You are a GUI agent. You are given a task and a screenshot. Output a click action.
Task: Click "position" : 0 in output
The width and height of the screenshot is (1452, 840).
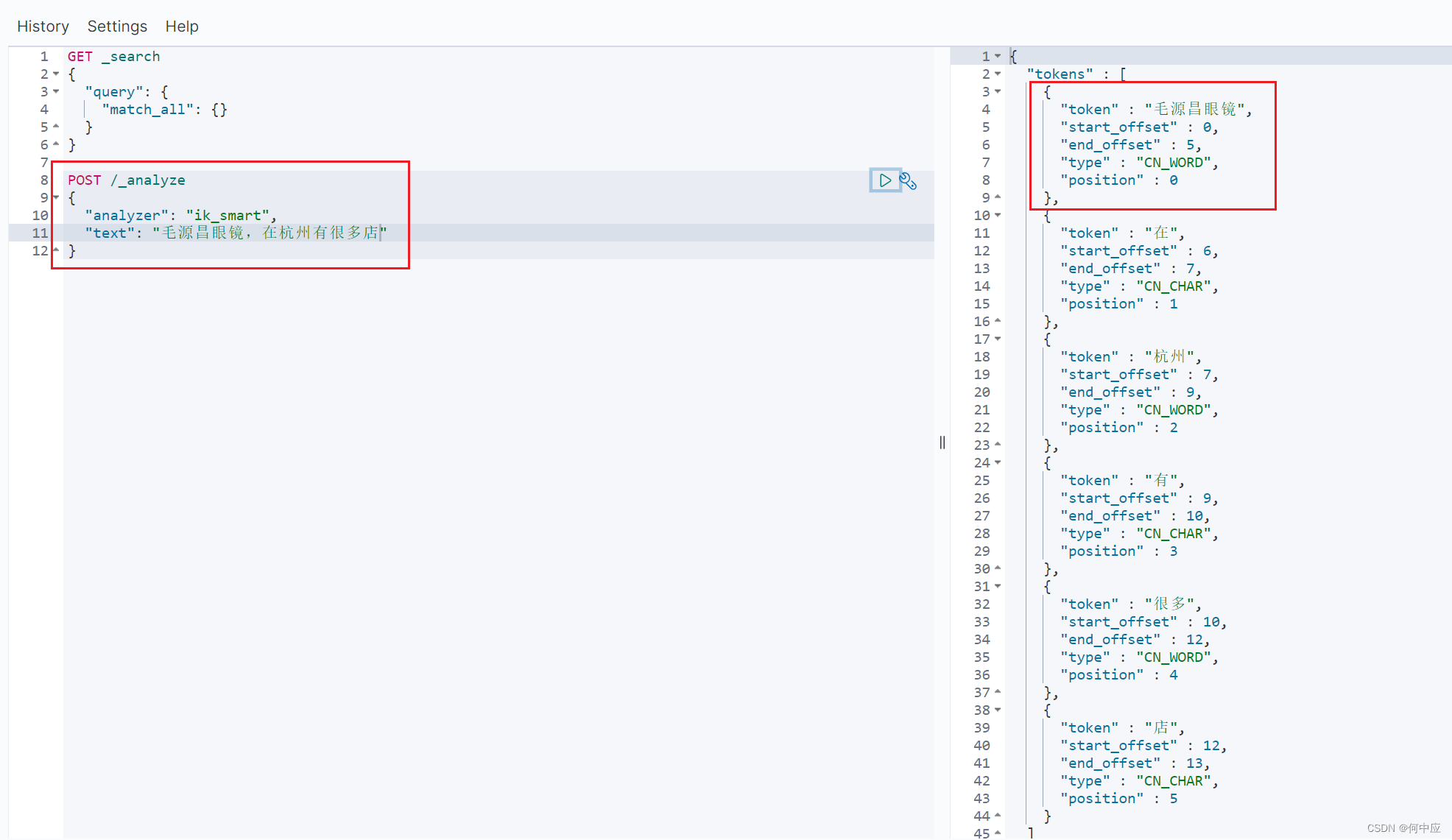(1118, 180)
